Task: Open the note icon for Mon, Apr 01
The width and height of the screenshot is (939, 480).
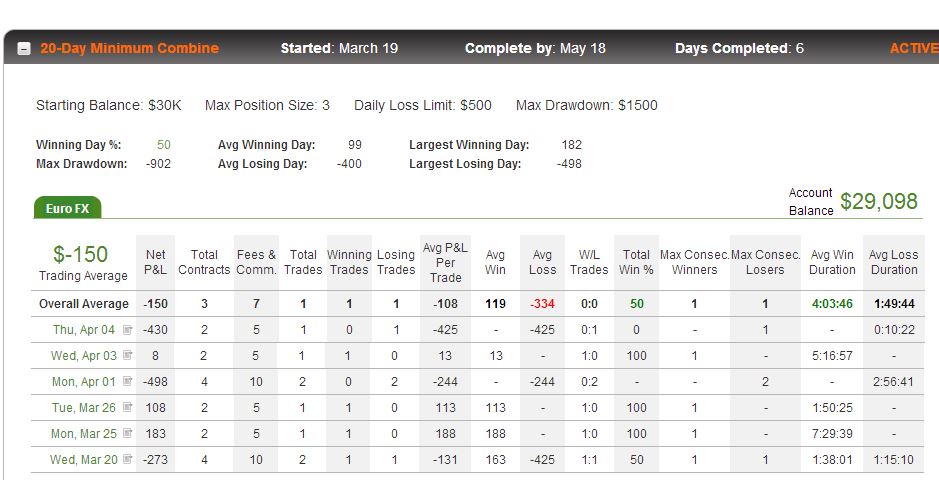Action: pyautogui.click(x=127, y=381)
